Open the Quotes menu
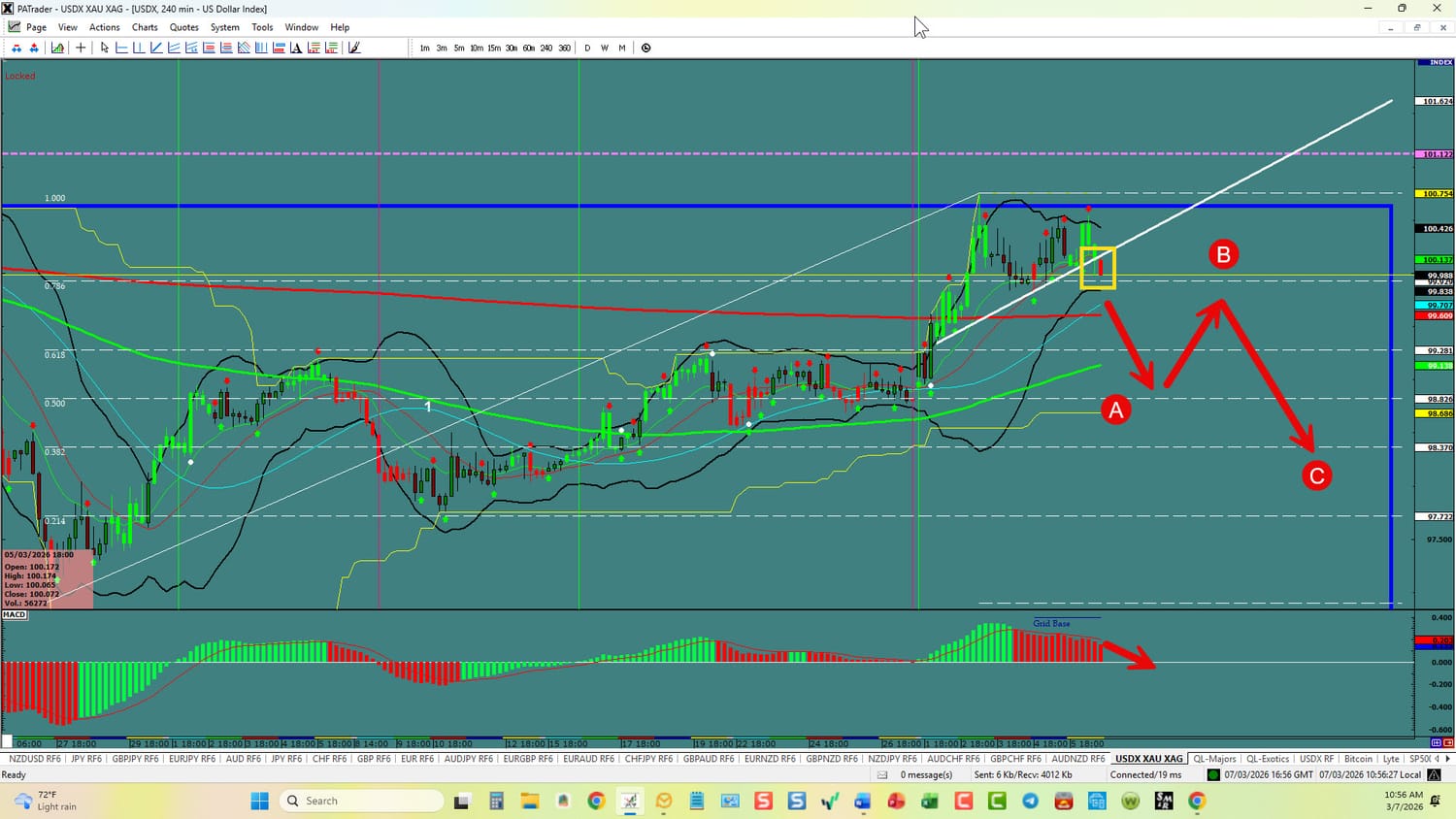Image resolution: width=1456 pixels, height=819 pixels. (184, 27)
